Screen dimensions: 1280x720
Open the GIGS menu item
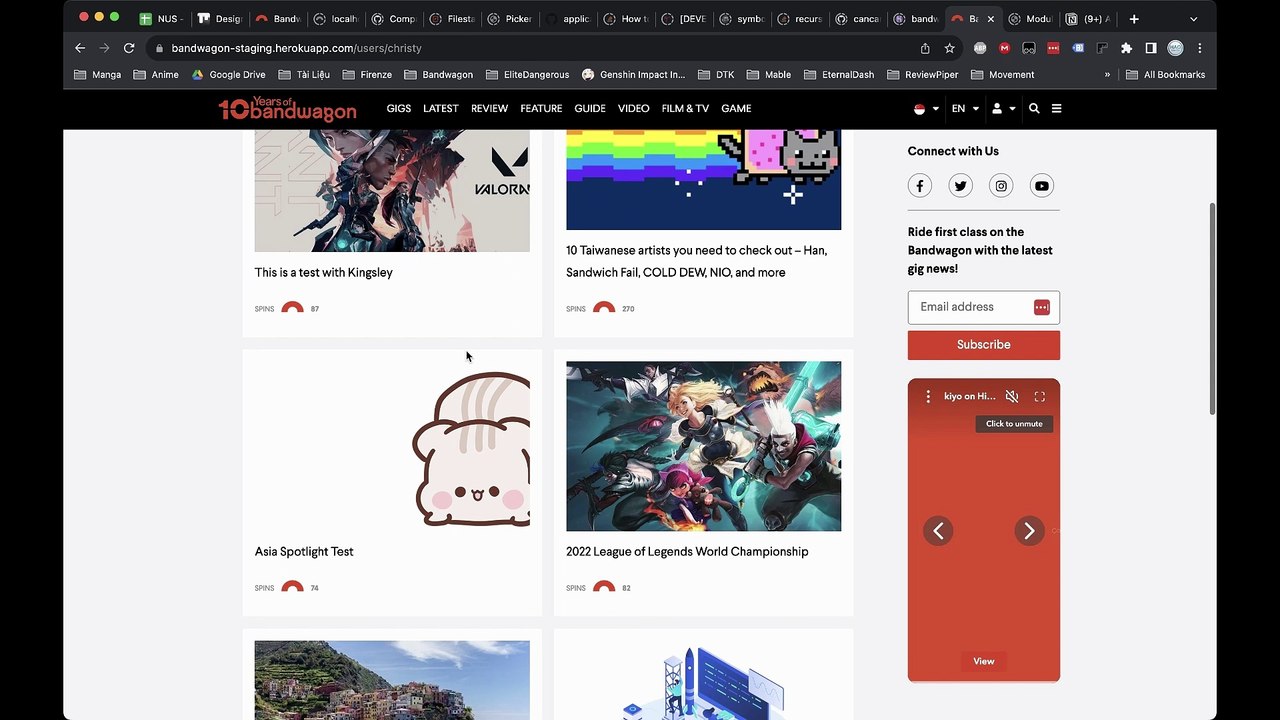[399, 109]
